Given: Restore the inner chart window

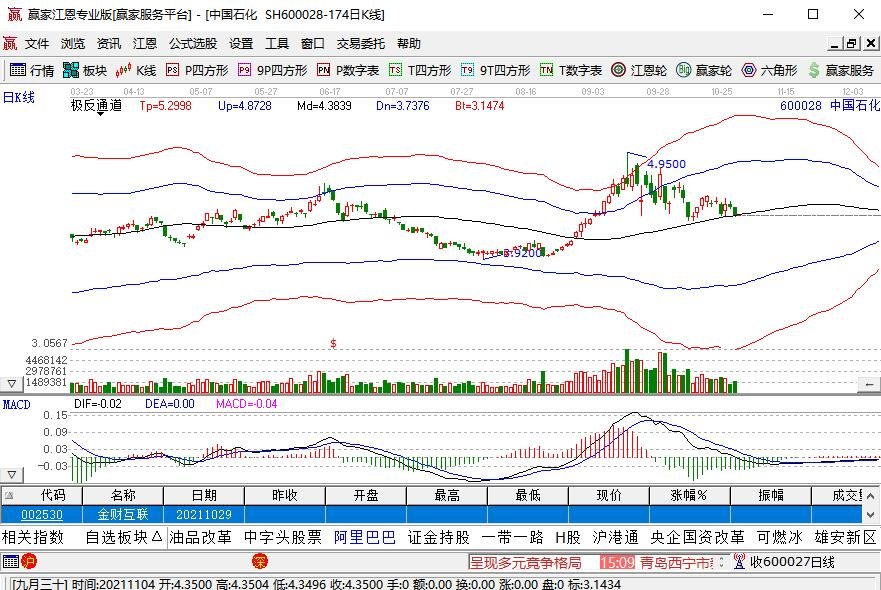Looking at the screenshot, I should [x=852, y=43].
